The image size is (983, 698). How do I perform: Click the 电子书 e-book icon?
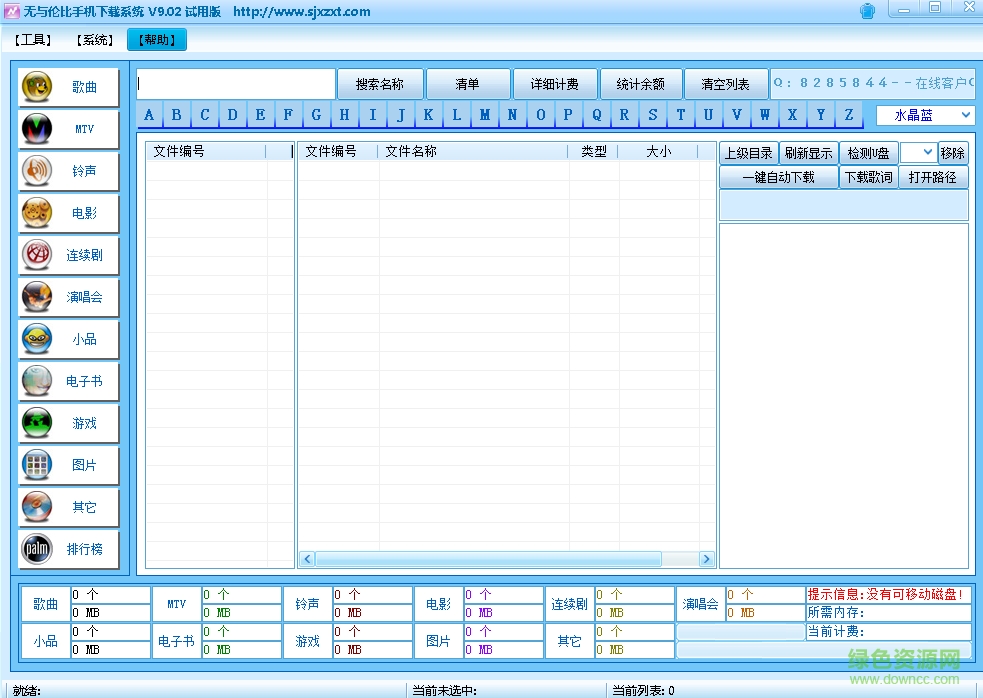[x=37, y=382]
